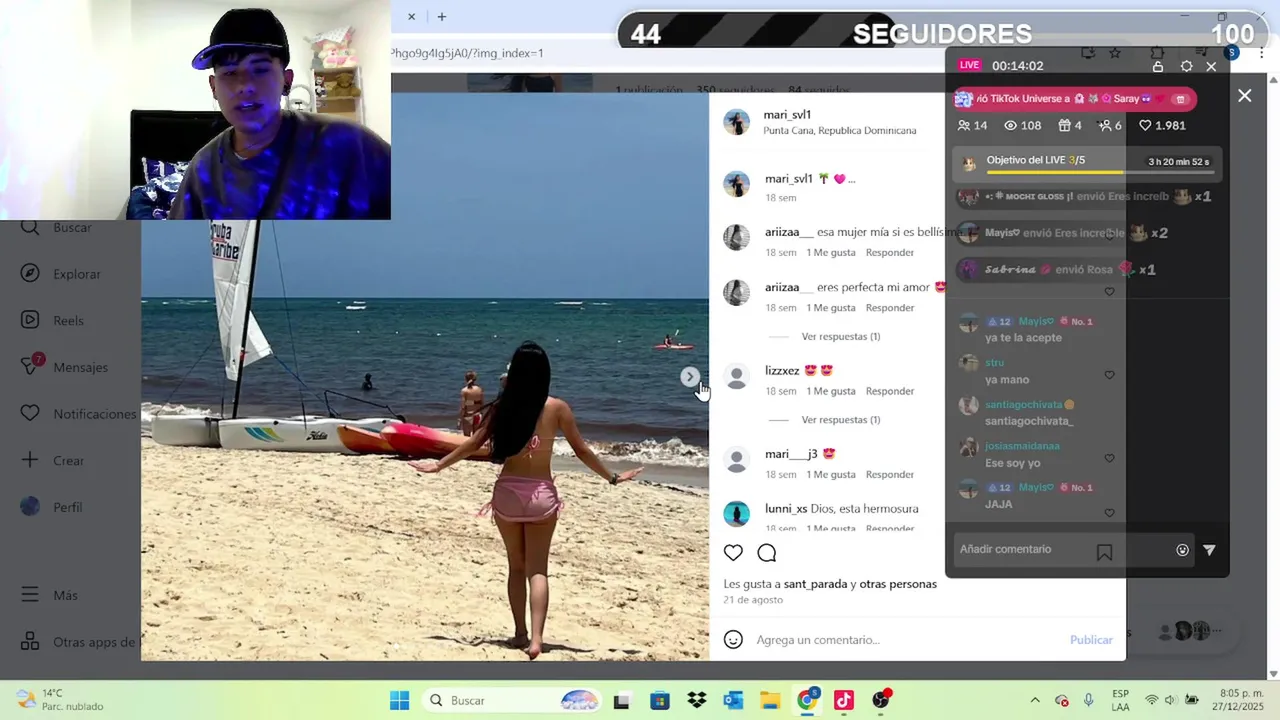The image size is (1280, 720).
Task: Open emoji picker in the Instagram comment box
Action: [x=733, y=640]
